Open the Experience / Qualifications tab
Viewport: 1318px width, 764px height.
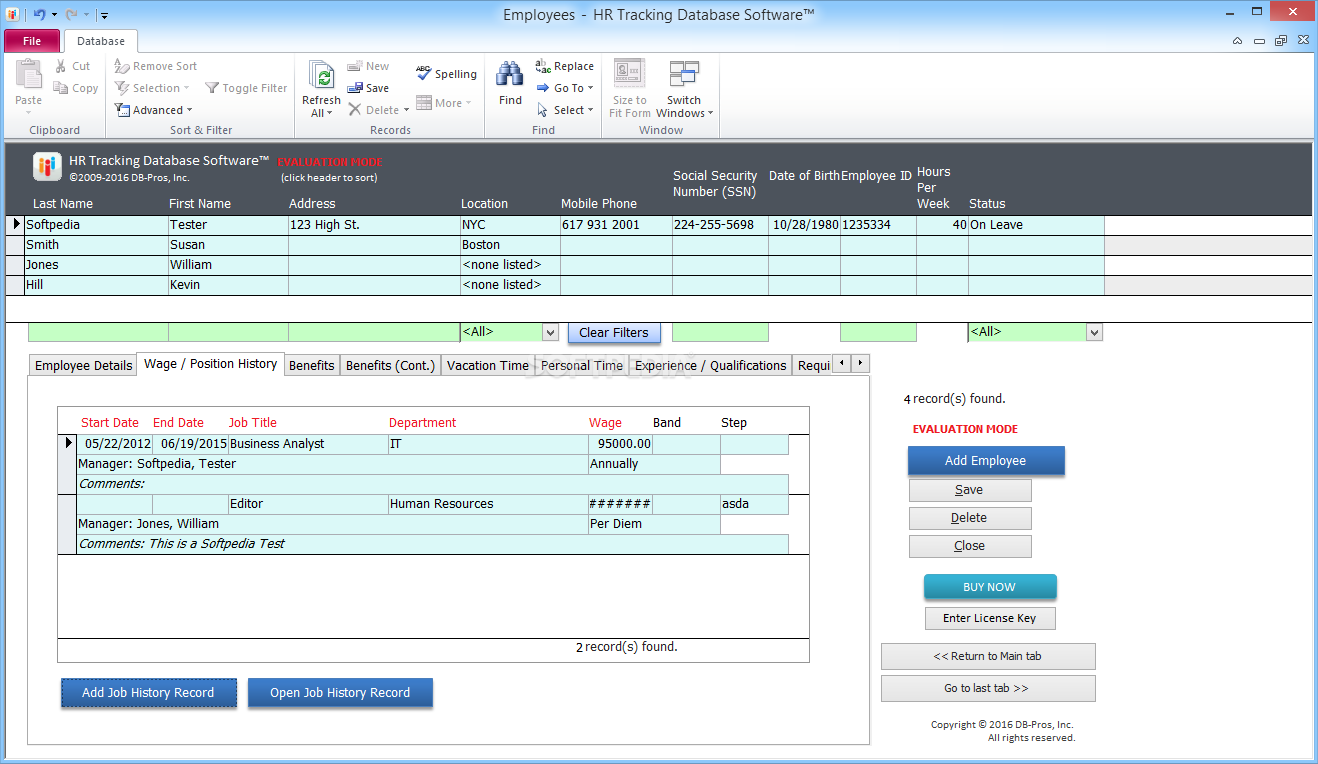coord(710,365)
